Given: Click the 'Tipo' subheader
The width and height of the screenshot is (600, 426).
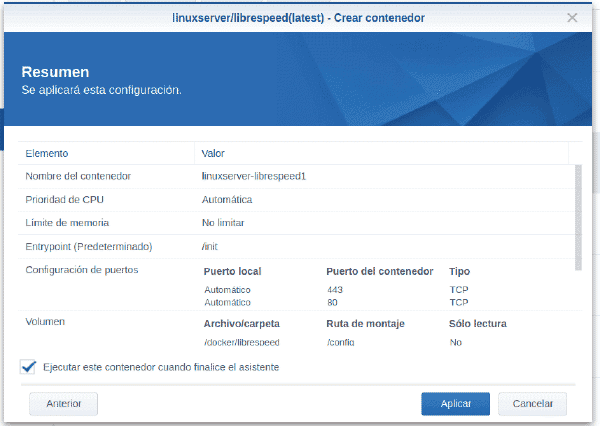Looking at the screenshot, I should [x=459, y=271].
